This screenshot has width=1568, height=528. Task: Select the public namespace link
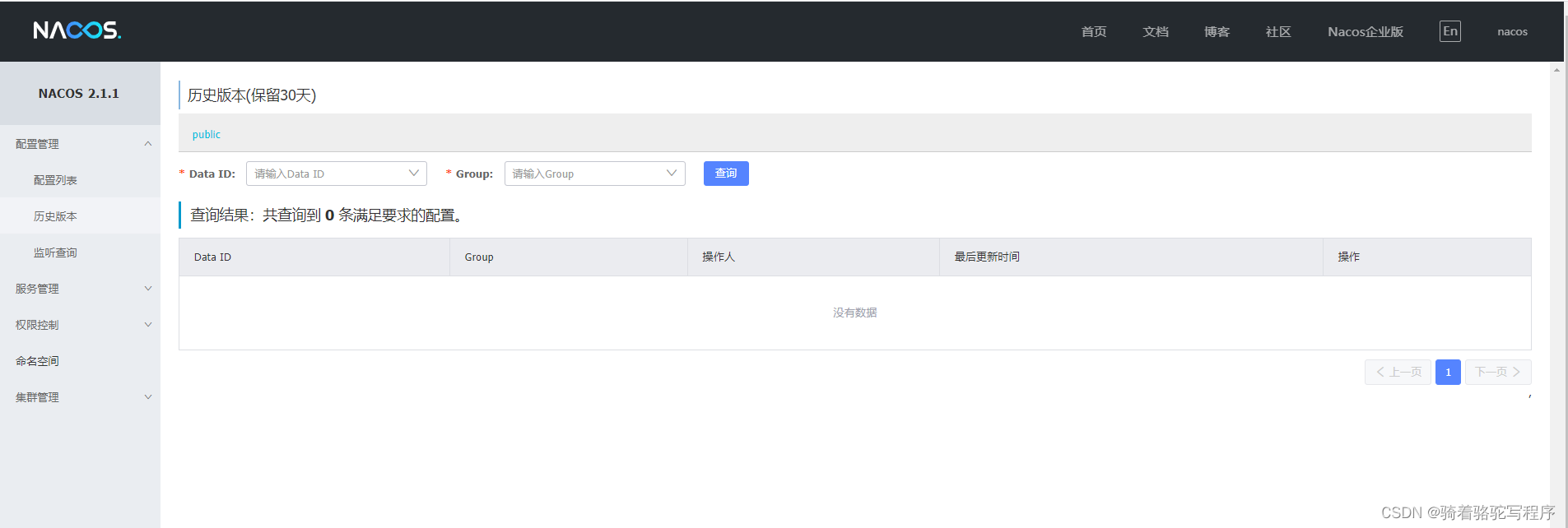pos(206,134)
